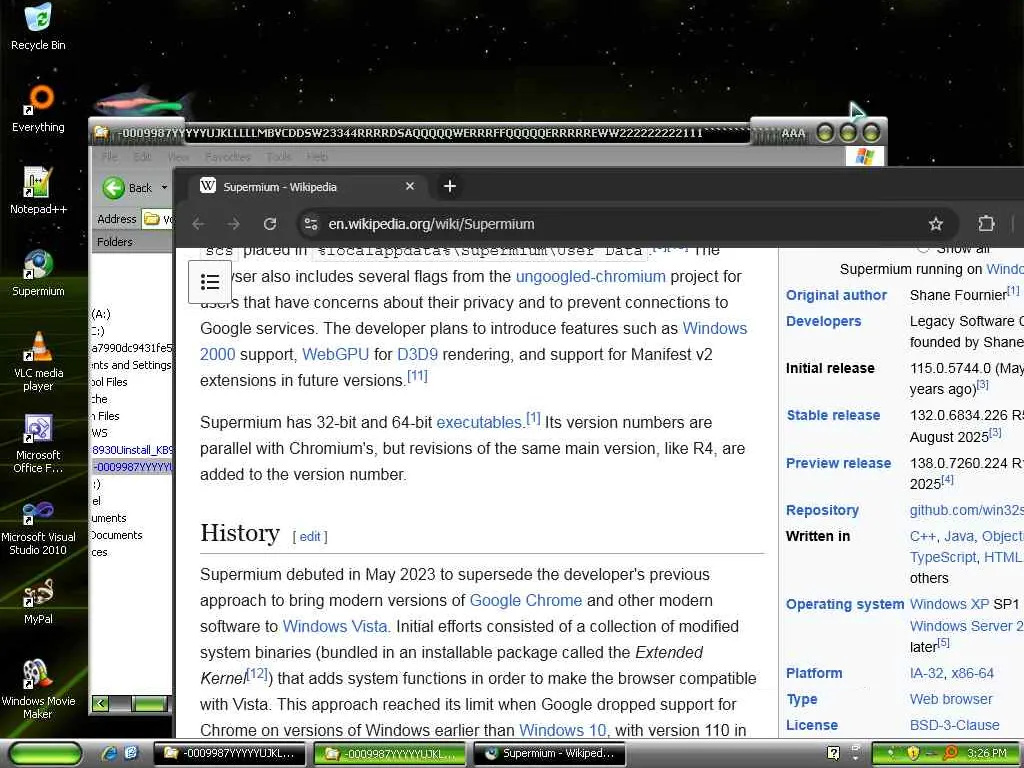The height and width of the screenshot is (768, 1024).
Task: Open the green Start button
Action: coord(45,753)
